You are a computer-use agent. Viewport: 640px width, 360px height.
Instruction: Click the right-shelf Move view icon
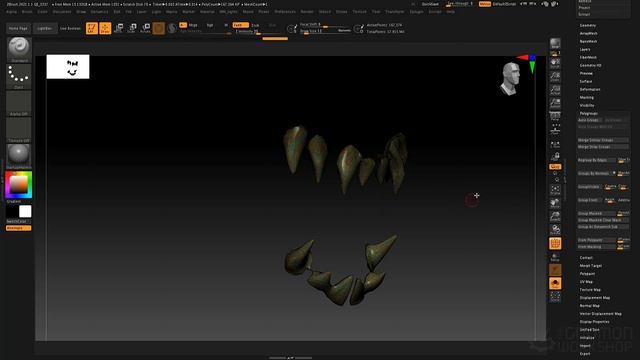point(555,203)
